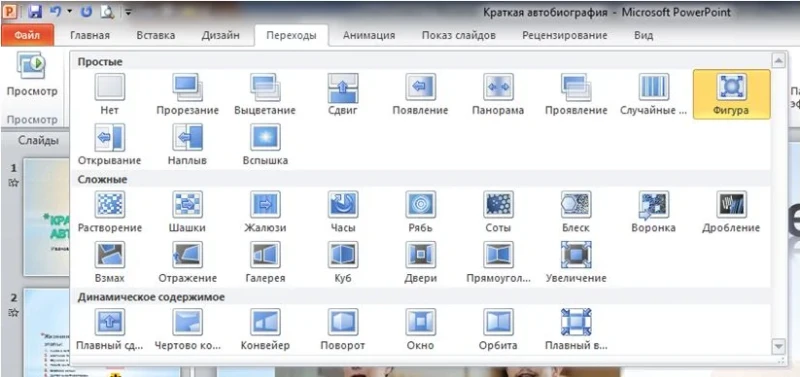Click the Переходы tab
Image resolution: width=800 pixels, height=377 pixels.
pyautogui.click(x=291, y=35)
